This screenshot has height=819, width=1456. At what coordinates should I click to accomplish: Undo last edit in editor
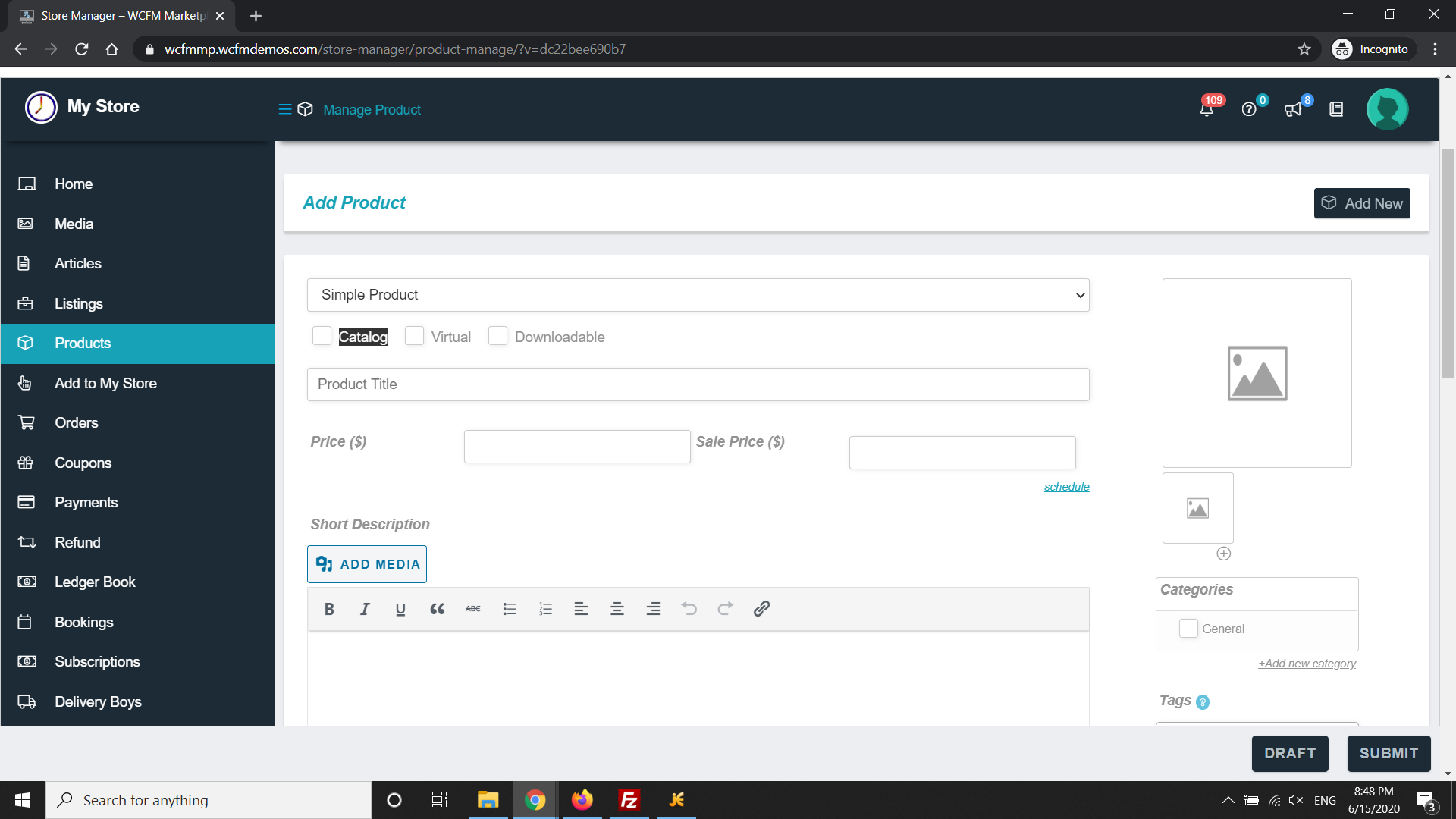pos(689,609)
